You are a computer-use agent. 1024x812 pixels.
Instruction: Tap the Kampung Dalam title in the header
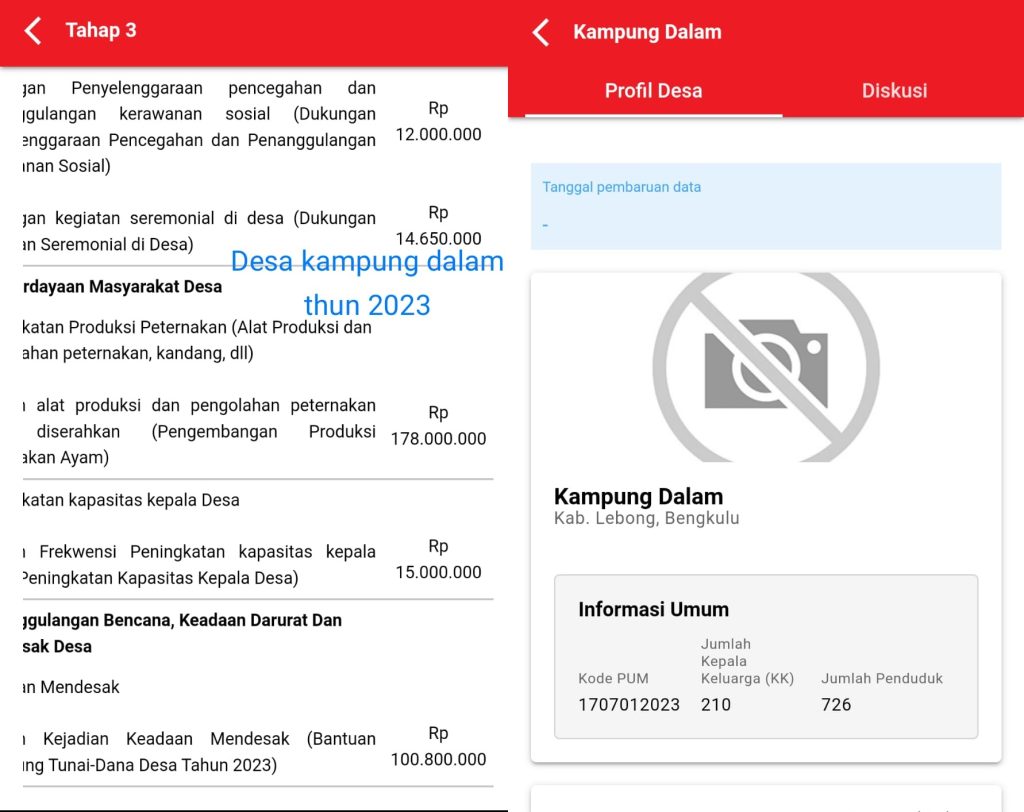pos(647,32)
